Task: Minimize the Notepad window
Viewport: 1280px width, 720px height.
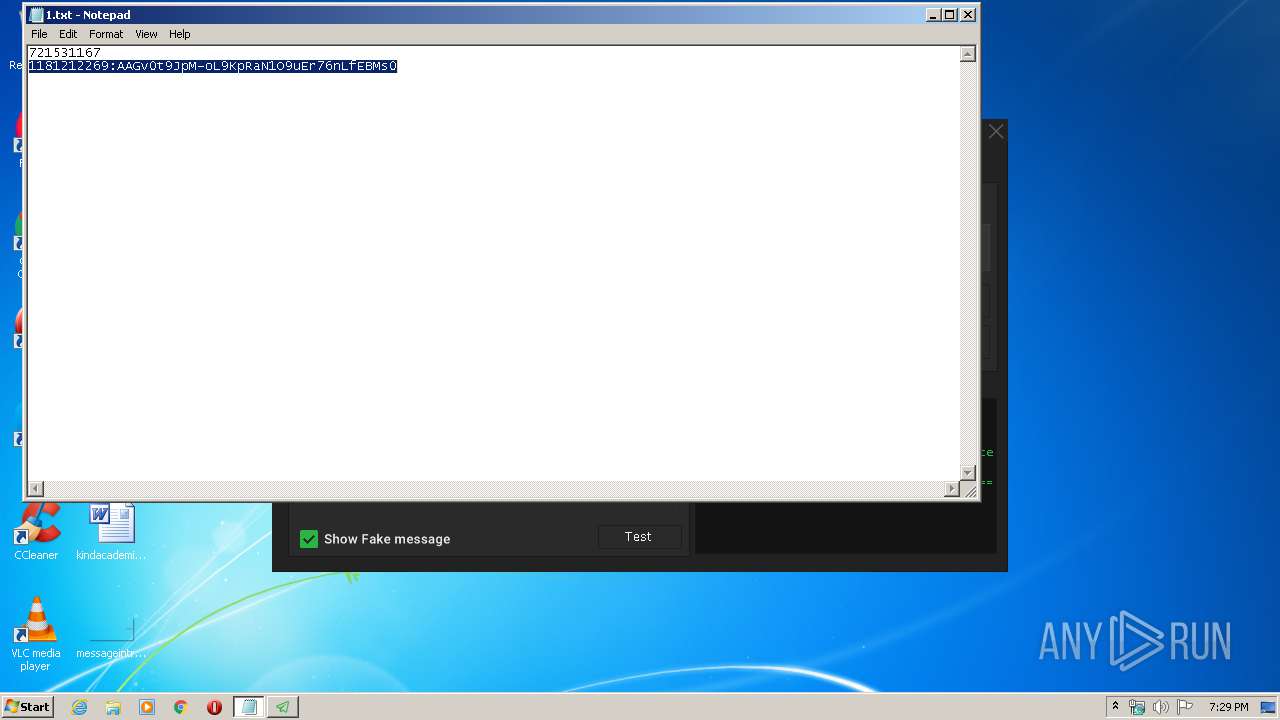Action: click(x=933, y=15)
